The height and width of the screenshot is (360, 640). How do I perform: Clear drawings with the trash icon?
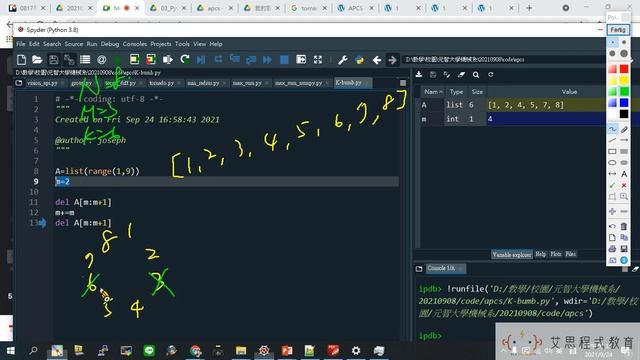pos(624,226)
